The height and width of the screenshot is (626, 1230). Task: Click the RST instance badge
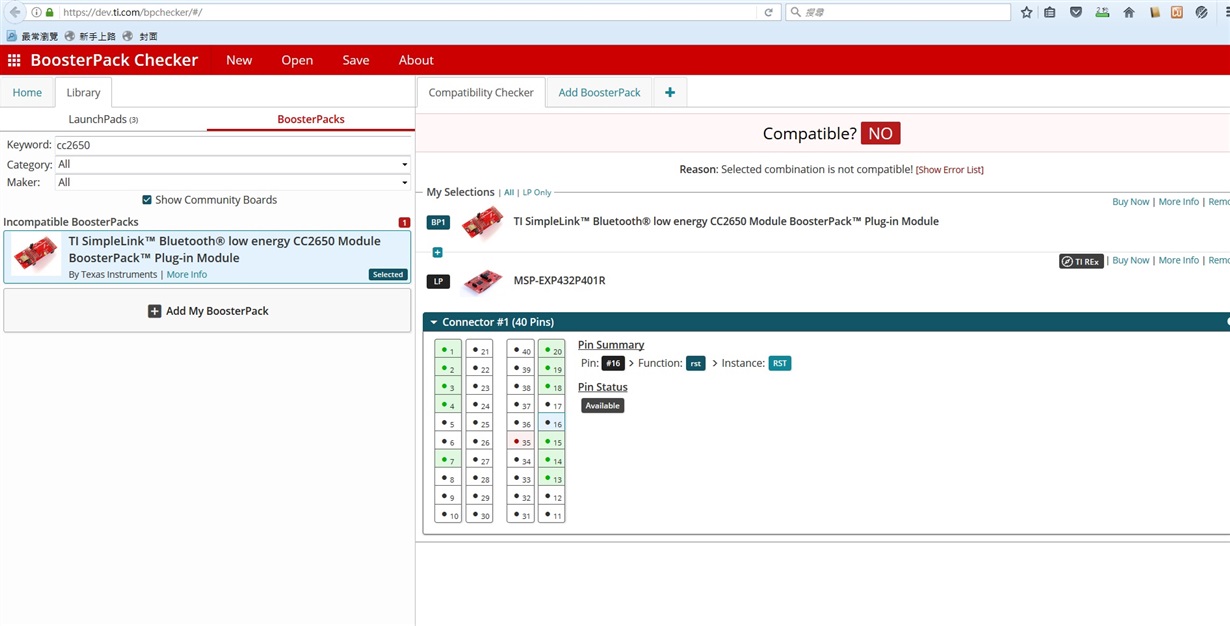pyautogui.click(x=780, y=363)
